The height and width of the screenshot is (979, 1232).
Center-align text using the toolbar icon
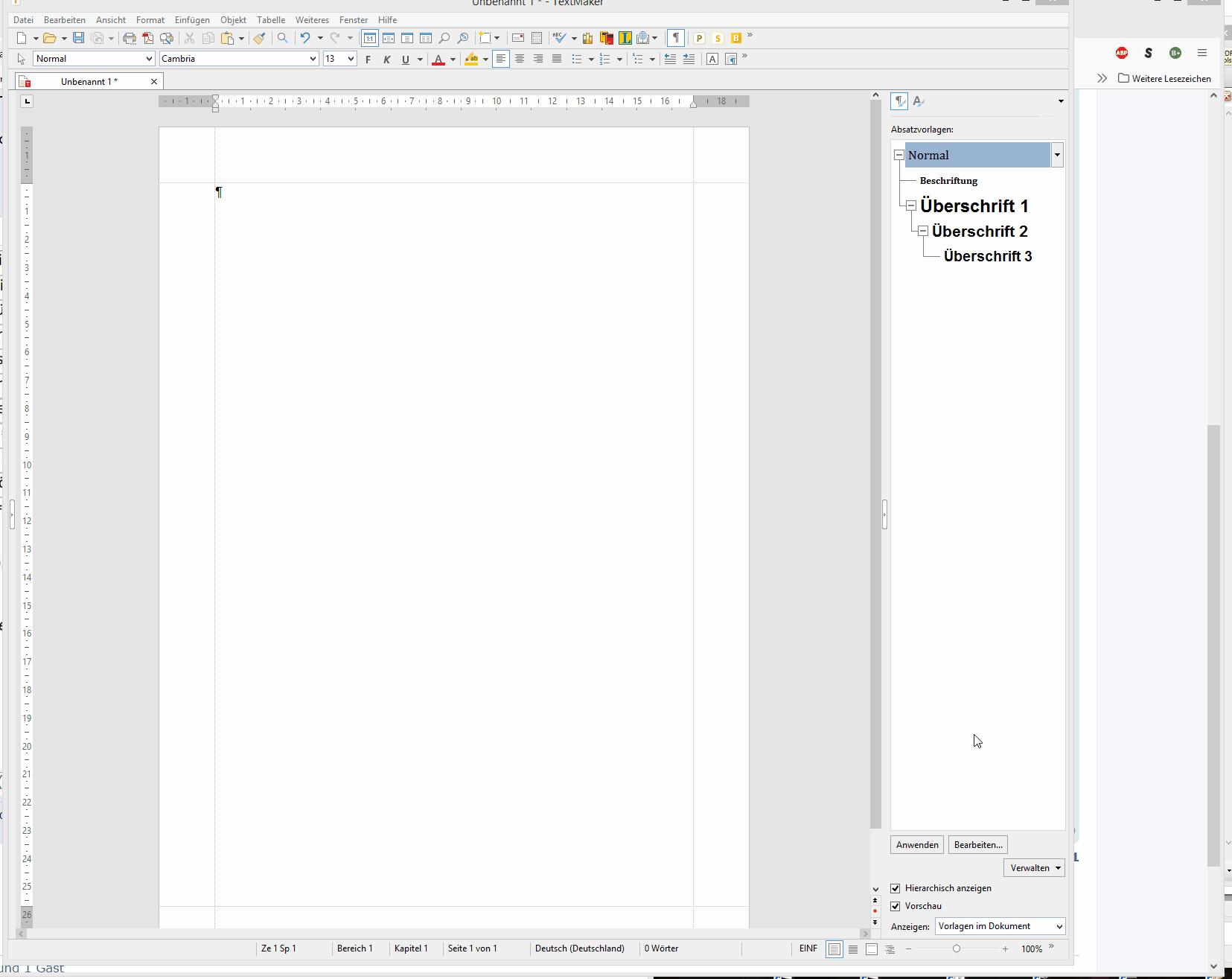[520, 59]
